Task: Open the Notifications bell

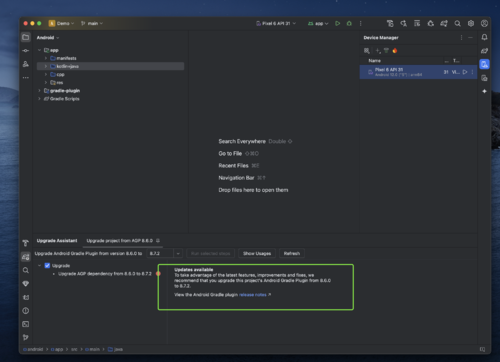Action: pyautogui.click(x=484, y=37)
